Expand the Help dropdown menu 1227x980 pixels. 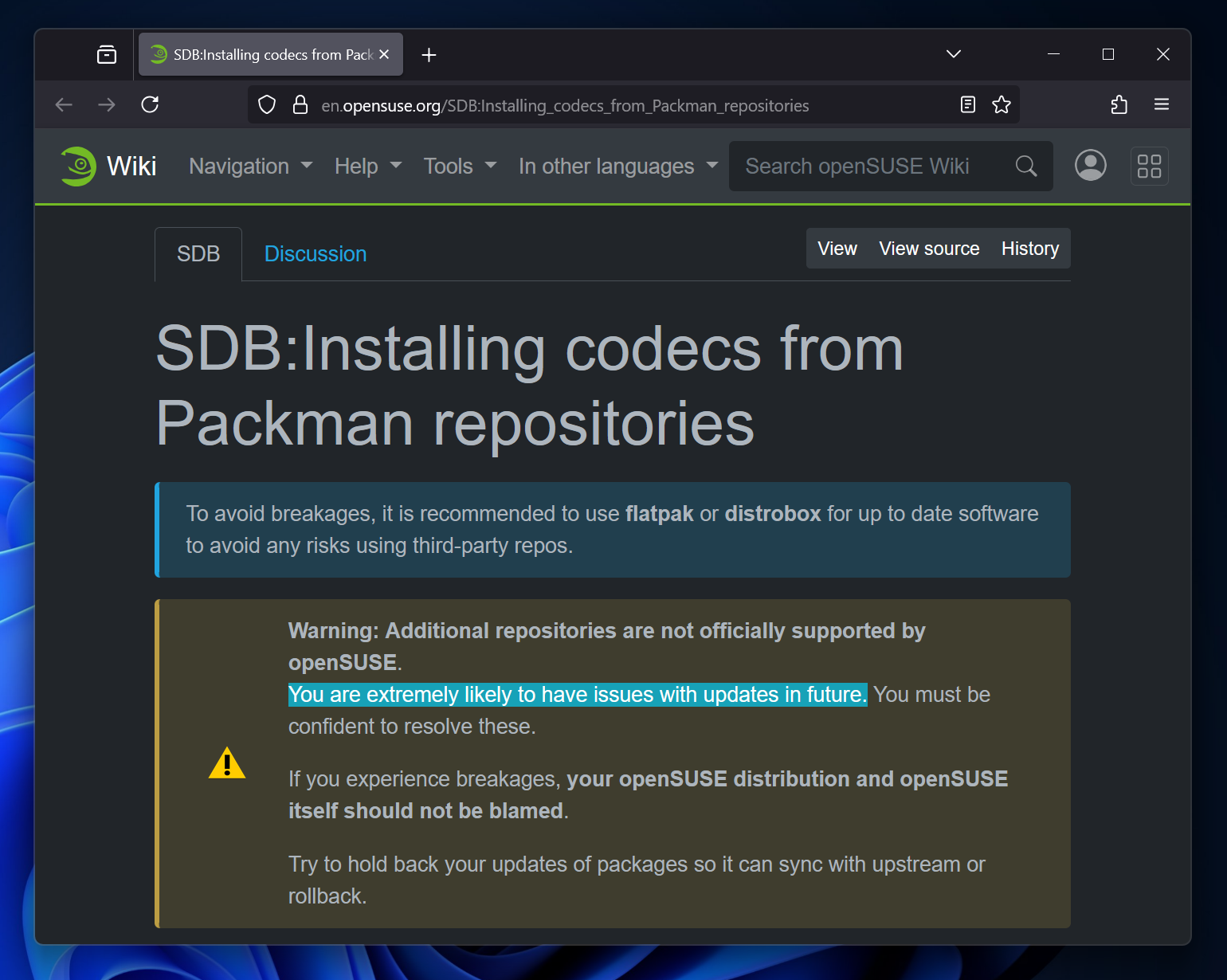[368, 166]
